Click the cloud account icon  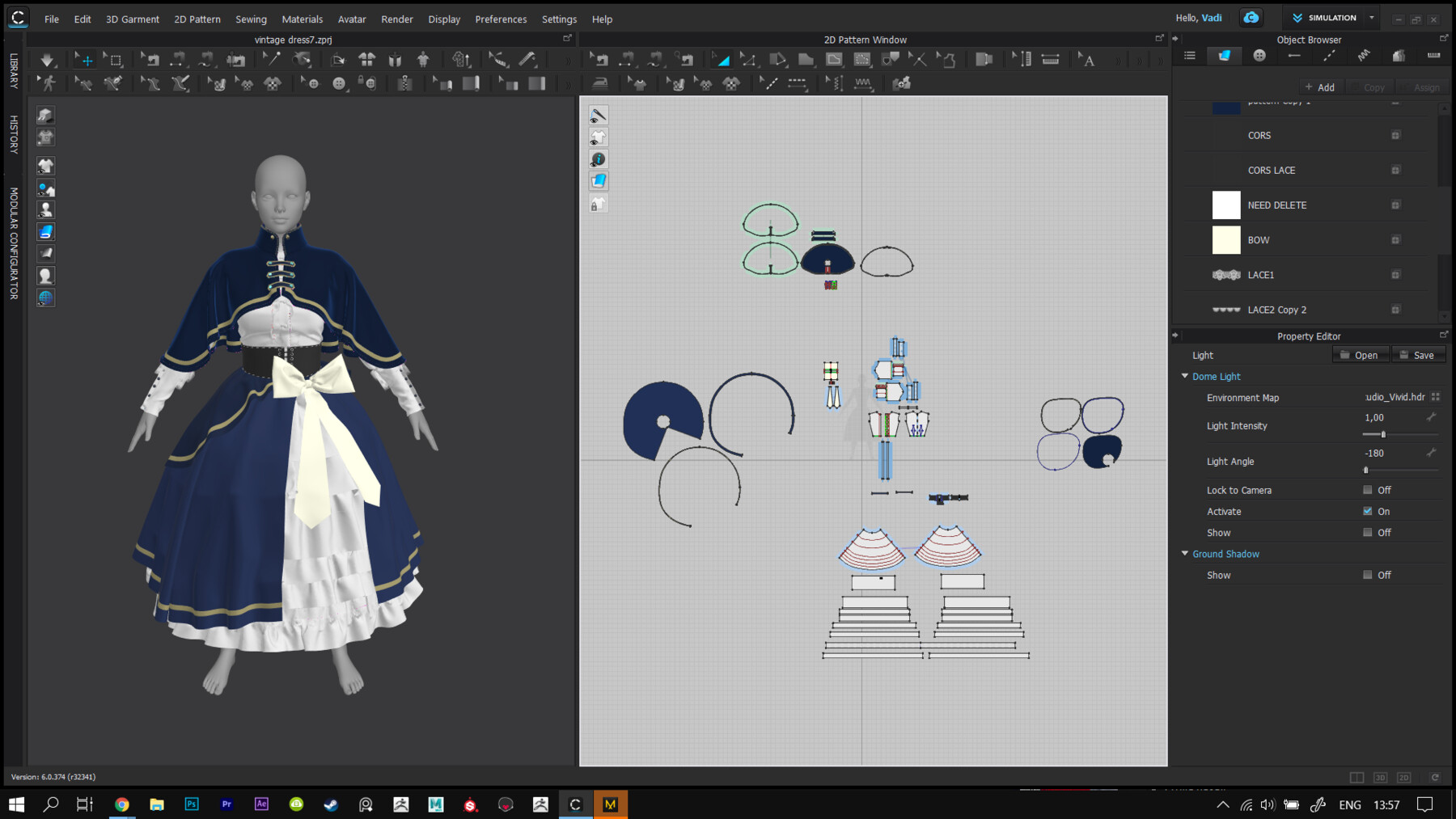click(x=1251, y=18)
